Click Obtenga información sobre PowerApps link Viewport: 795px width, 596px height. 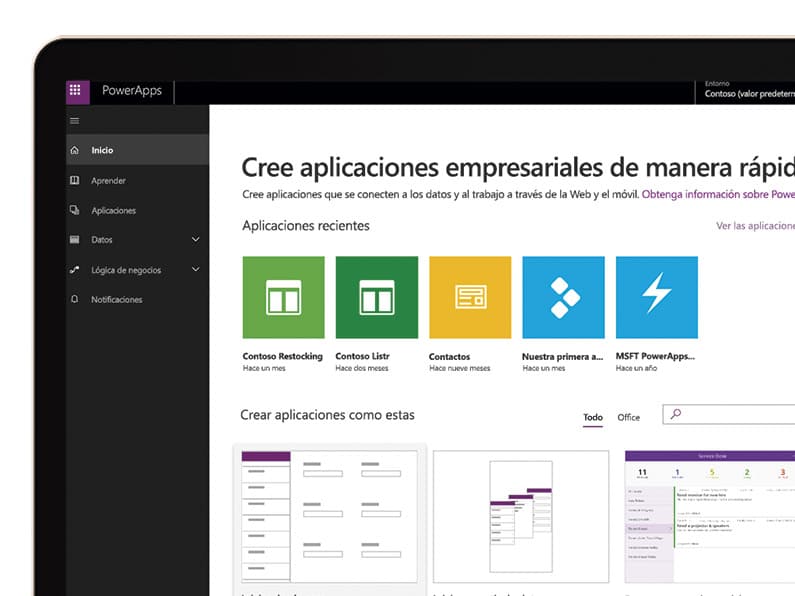point(718,195)
